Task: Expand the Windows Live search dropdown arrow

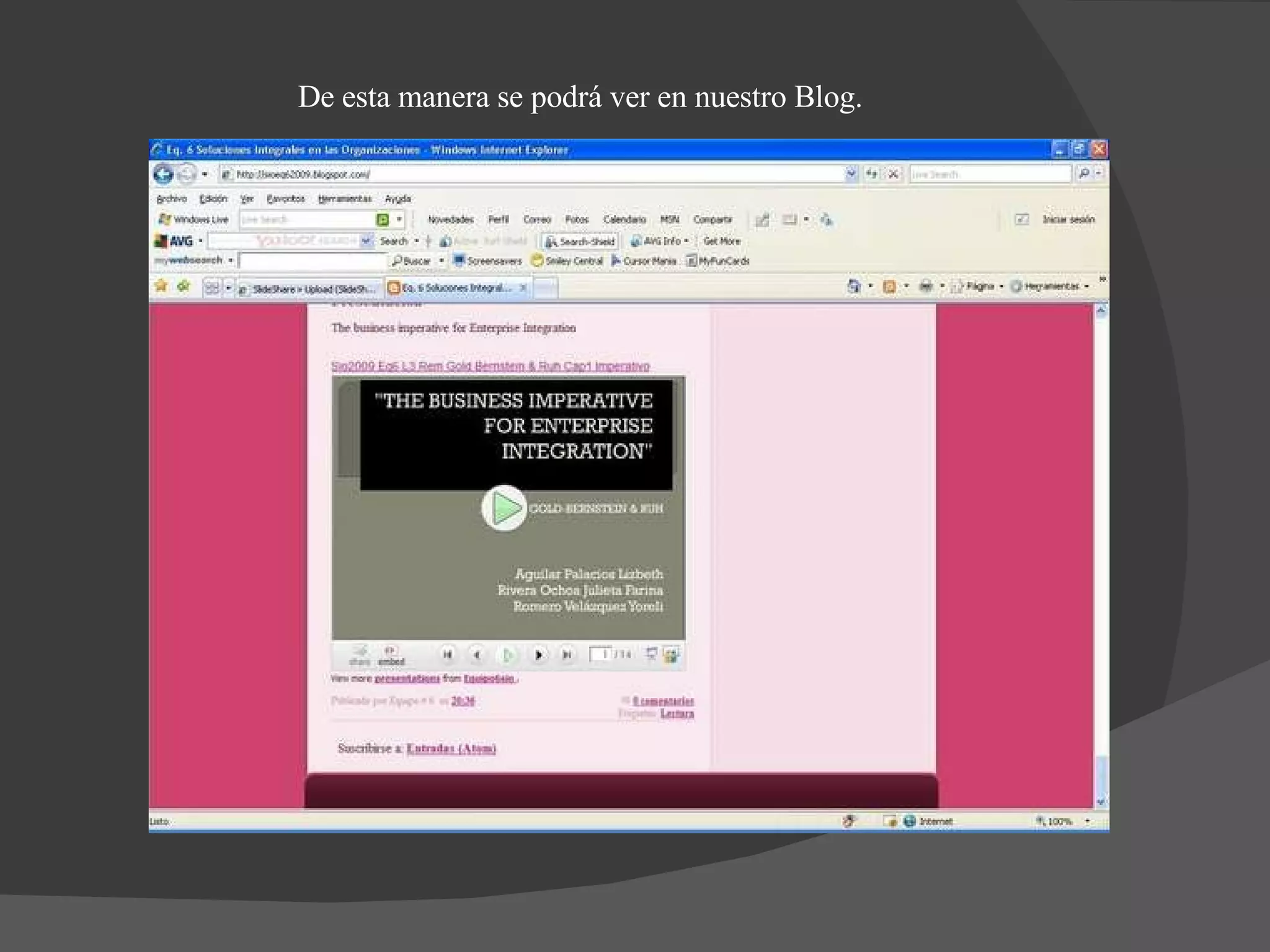Action: [399, 219]
